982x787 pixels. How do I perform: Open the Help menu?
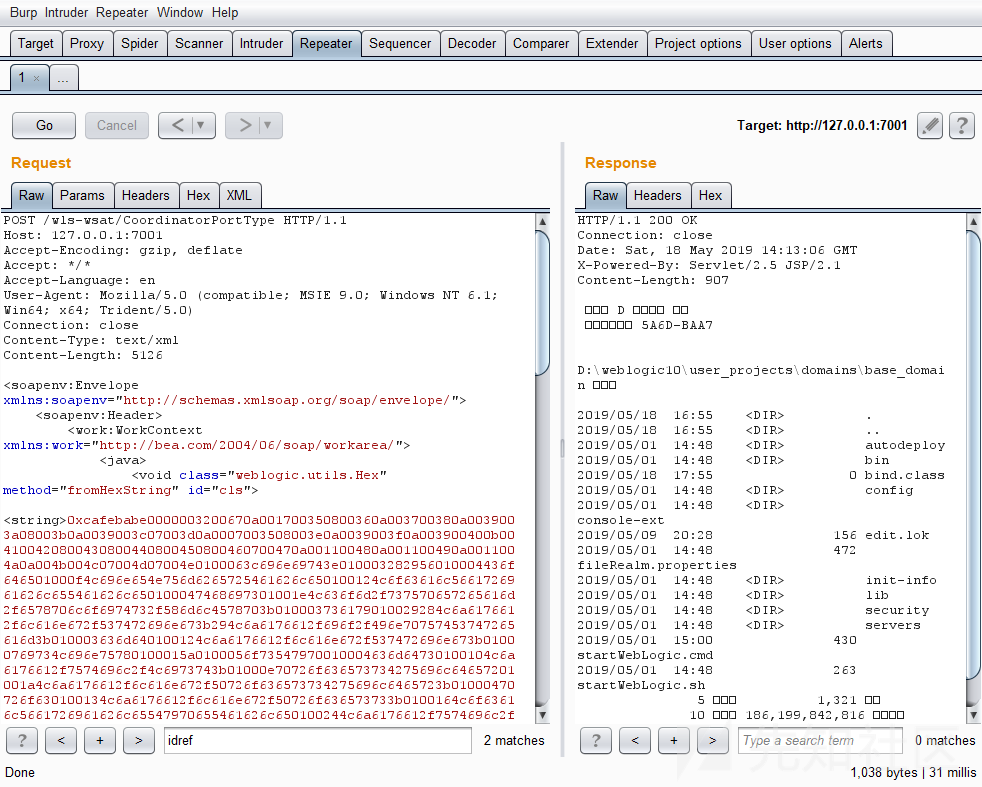(225, 13)
